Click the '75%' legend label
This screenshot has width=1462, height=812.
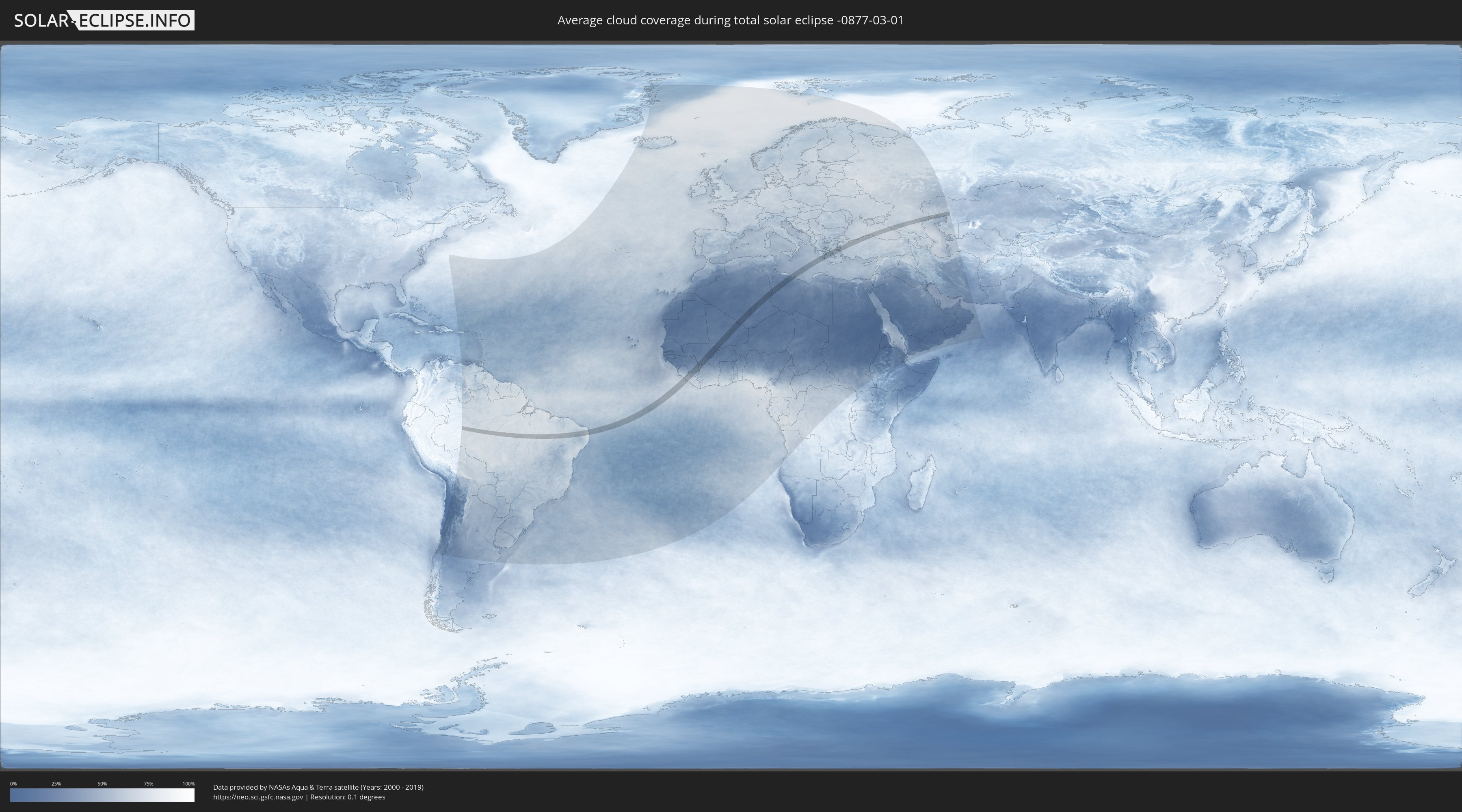pos(149,784)
